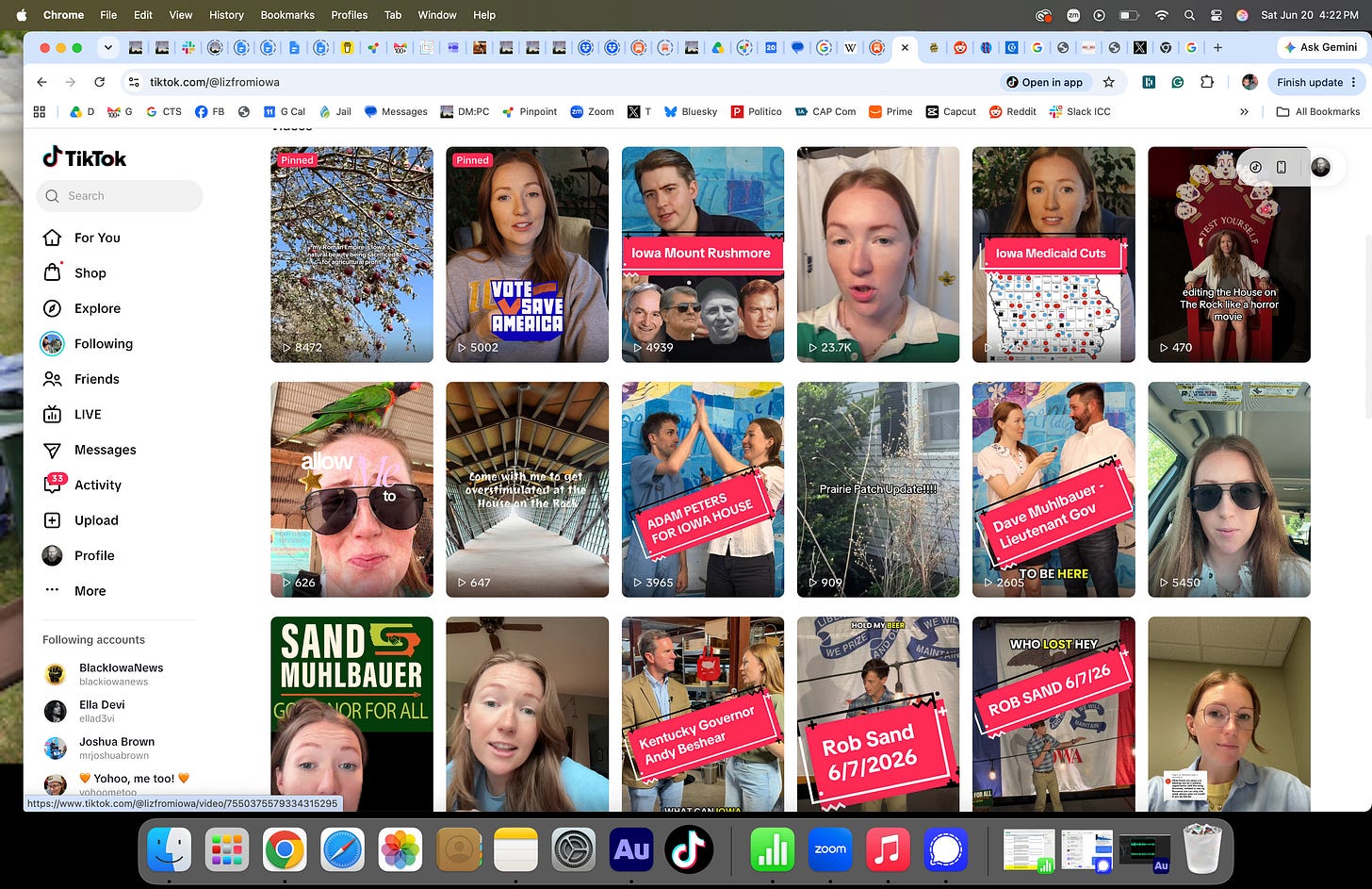Launch TikTok from the Dock
The image size is (1372, 889).
tap(689, 848)
